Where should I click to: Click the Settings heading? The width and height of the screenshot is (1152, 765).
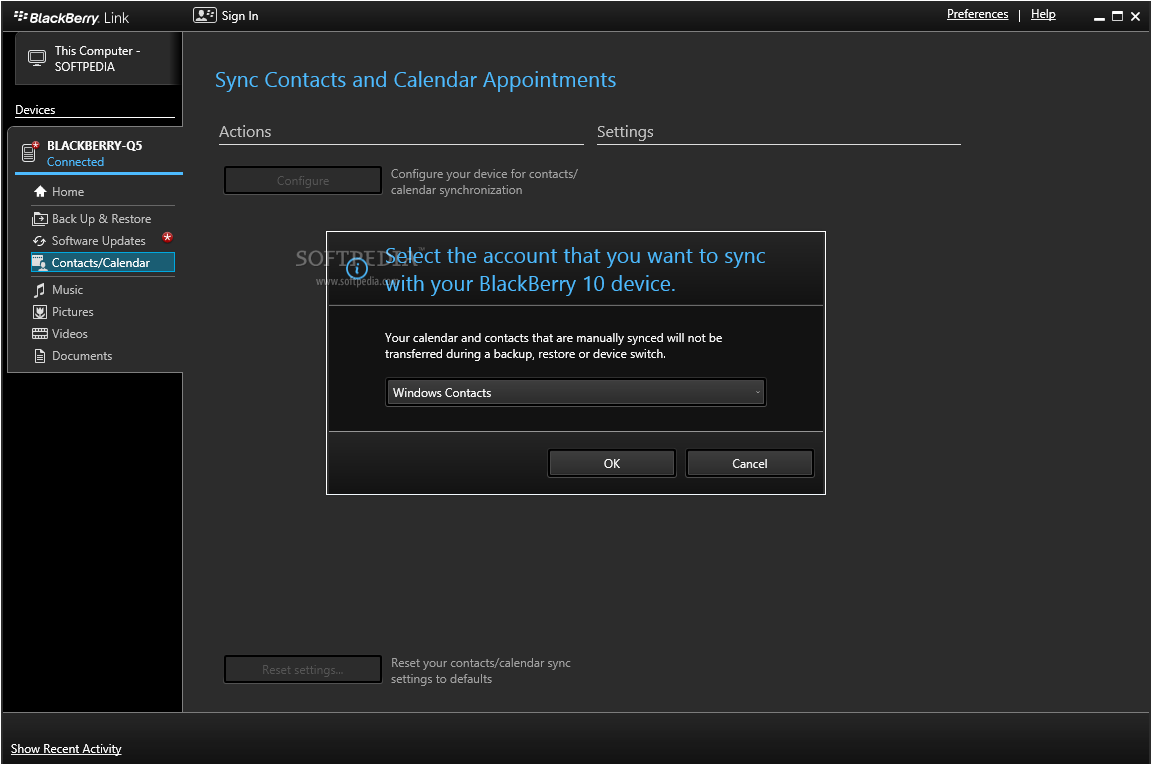pyautogui.click(x=625, y=132)
